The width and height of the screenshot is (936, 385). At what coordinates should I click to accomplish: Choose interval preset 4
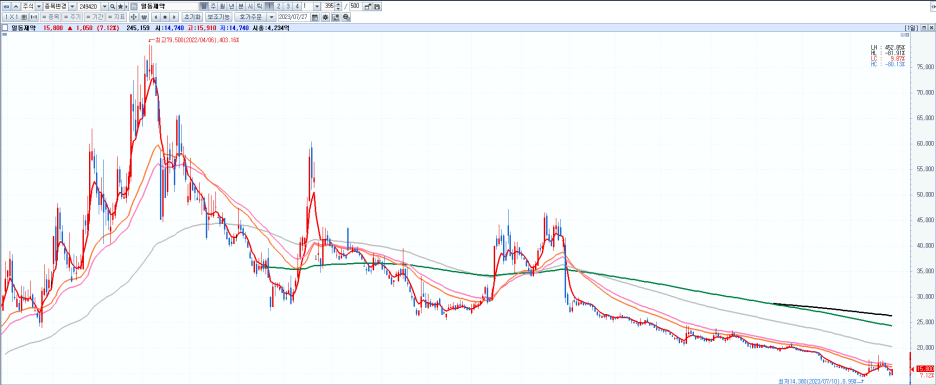click(x=297, y=6)
